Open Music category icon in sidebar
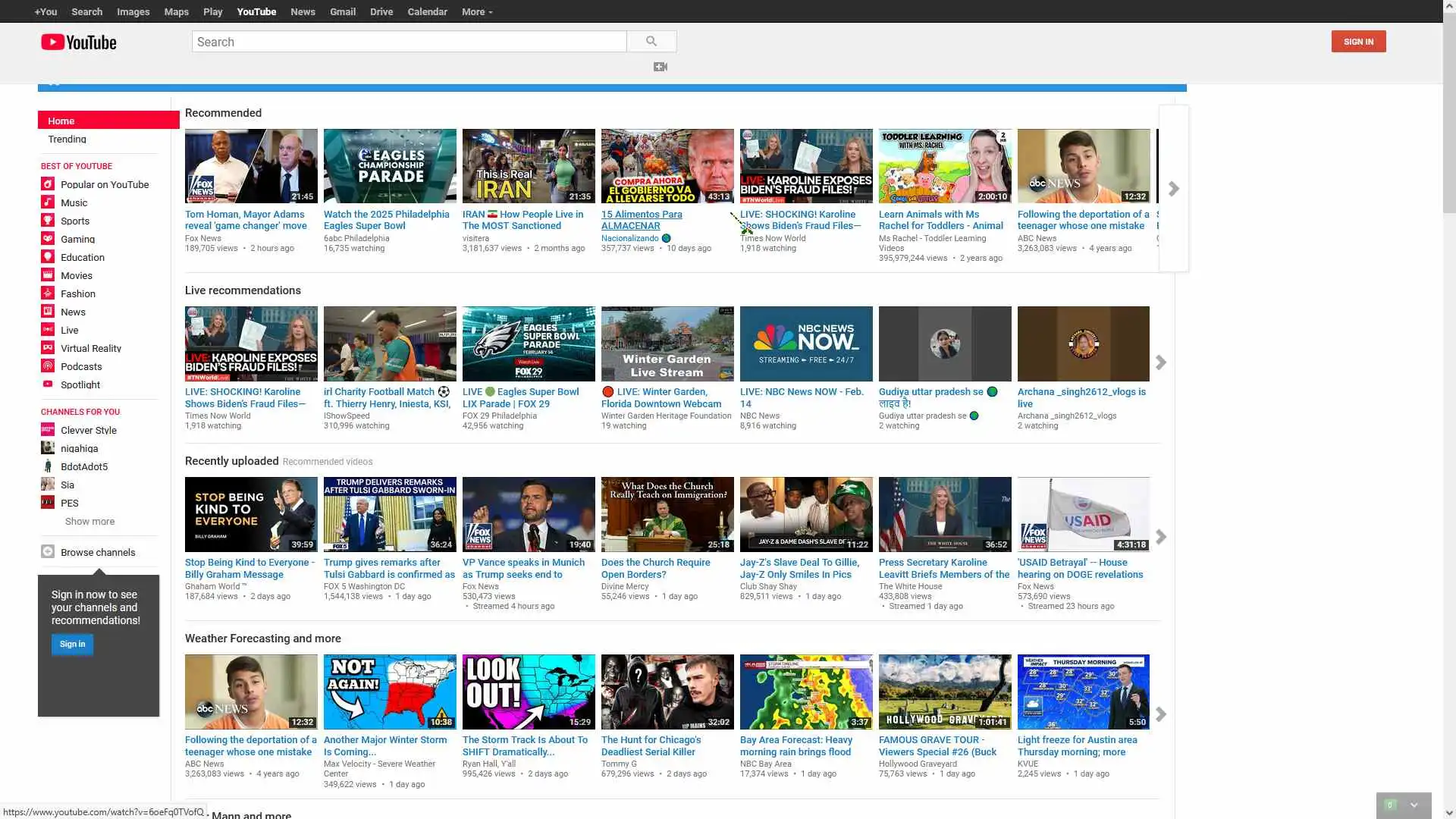The width and height of the screenshot is (1456, 819). [x=48, y=202]
